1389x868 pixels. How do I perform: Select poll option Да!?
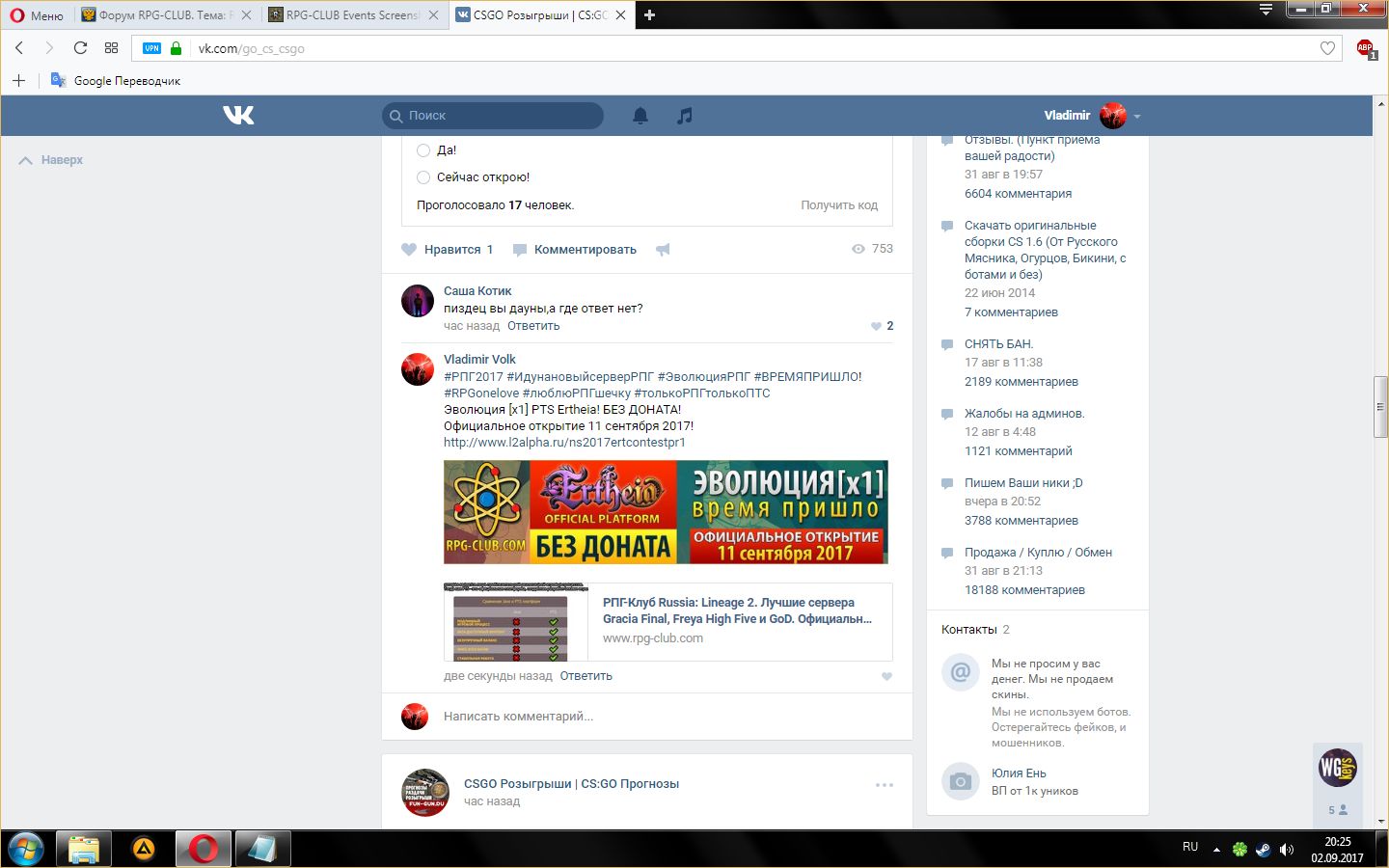[423, 149]
